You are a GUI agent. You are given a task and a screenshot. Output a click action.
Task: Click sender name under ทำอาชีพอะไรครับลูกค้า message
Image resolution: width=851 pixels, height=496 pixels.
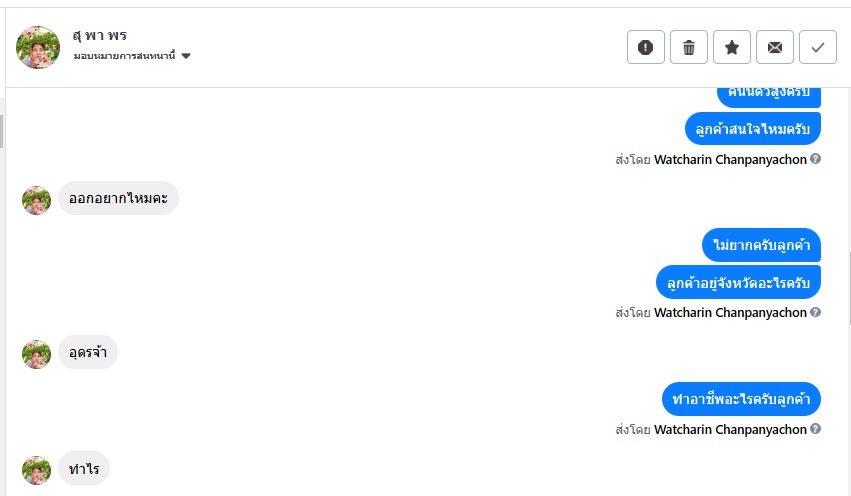(x=730, y=429)
